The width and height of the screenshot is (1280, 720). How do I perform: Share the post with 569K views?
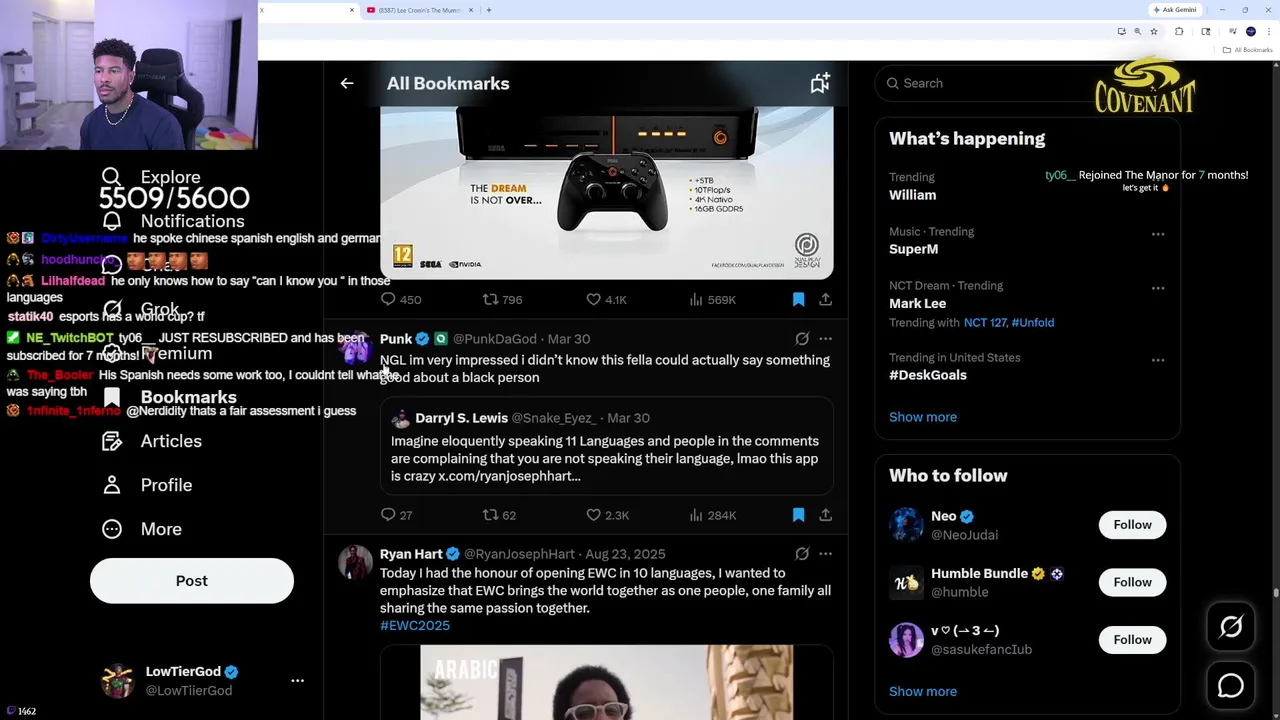tap(825, 299)
